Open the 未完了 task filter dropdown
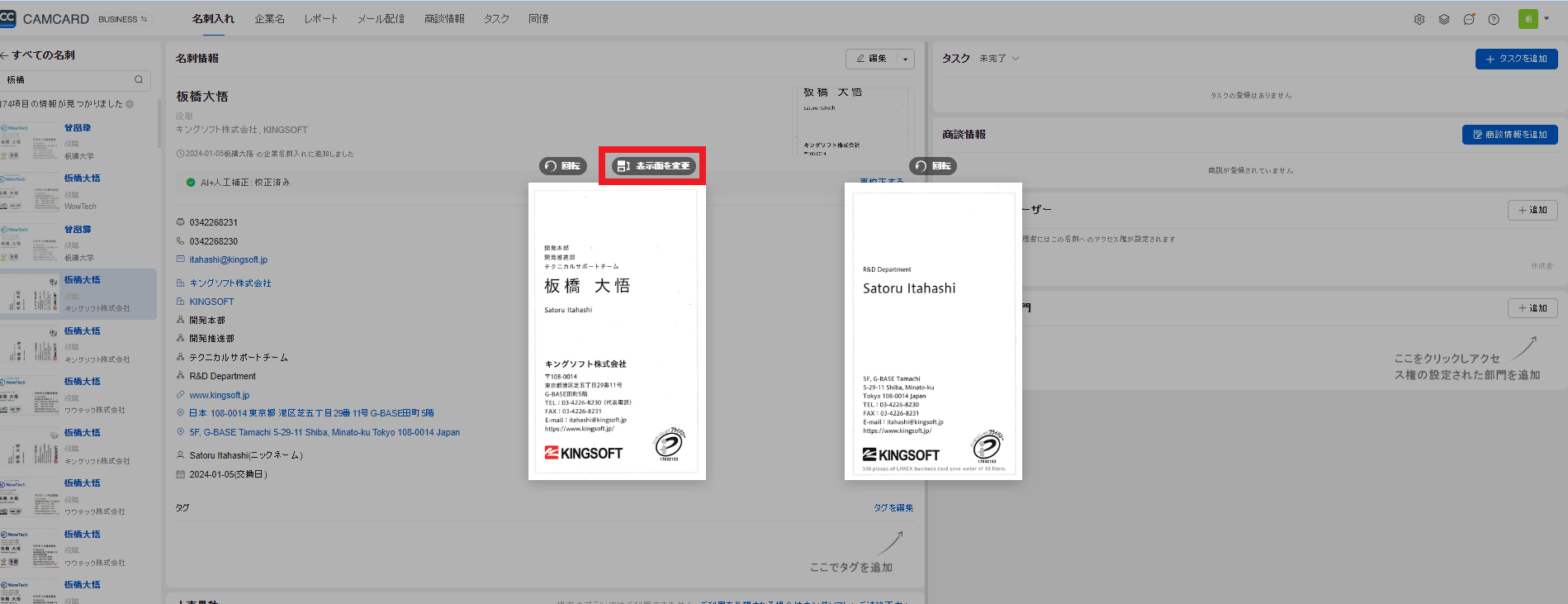 point(999,59)
